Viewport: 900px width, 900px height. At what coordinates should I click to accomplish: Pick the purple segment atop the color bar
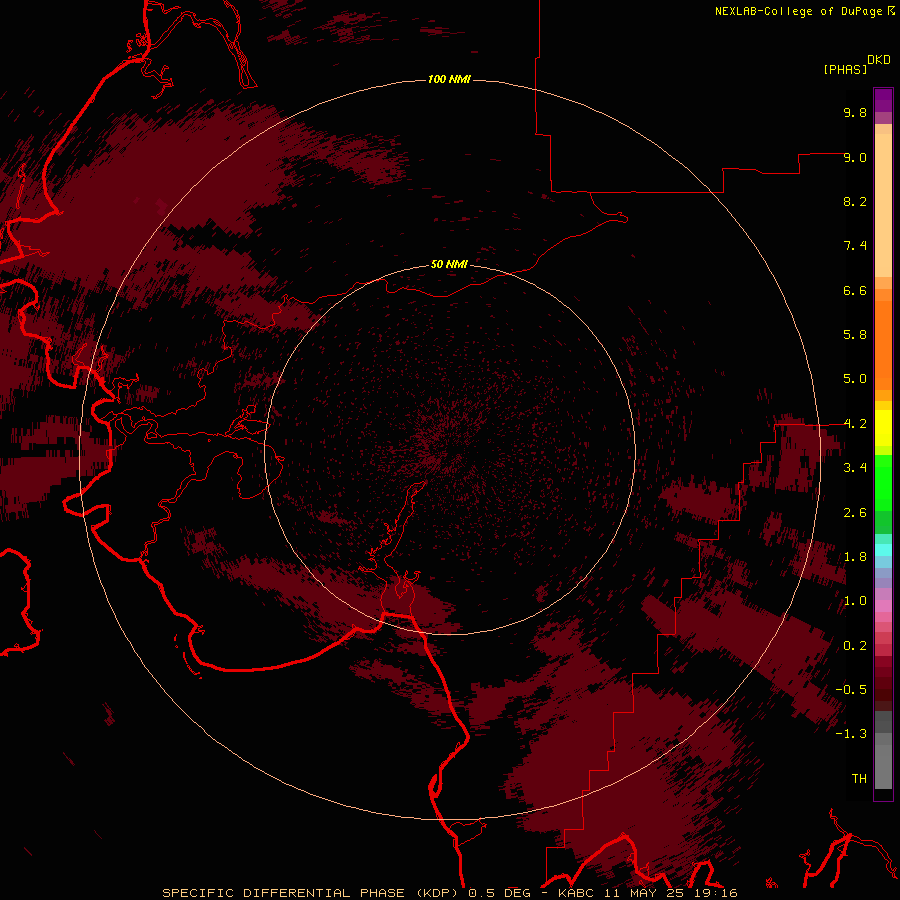883,100
